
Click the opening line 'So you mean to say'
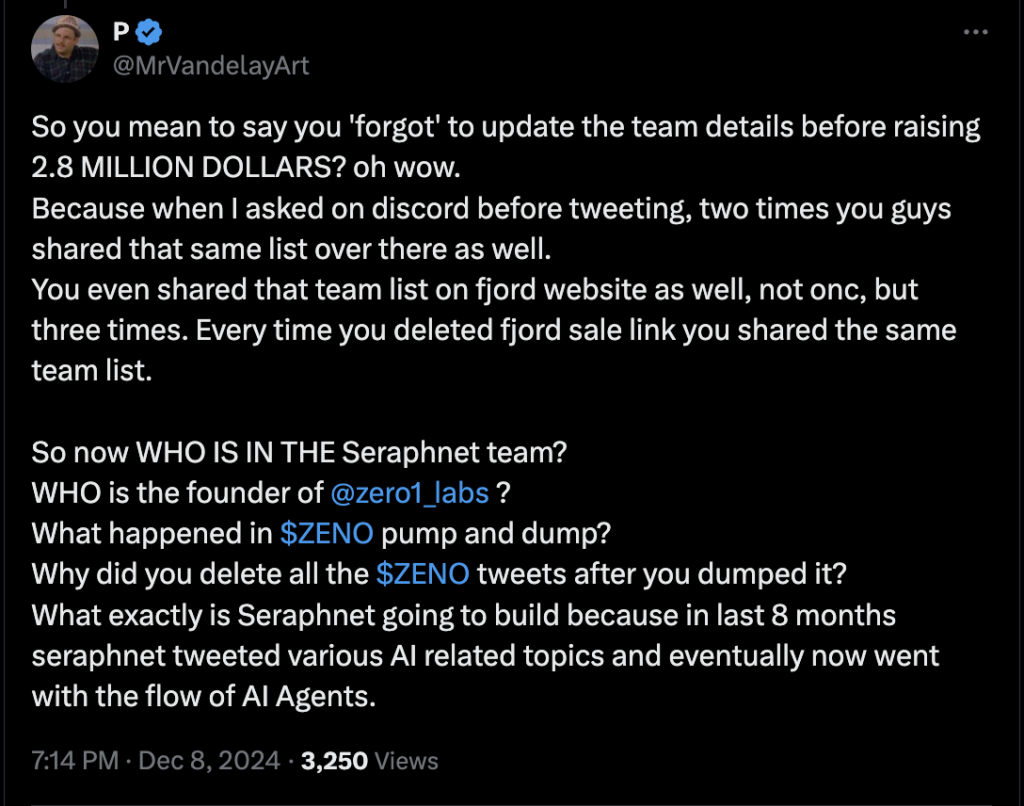click(506, 127)
